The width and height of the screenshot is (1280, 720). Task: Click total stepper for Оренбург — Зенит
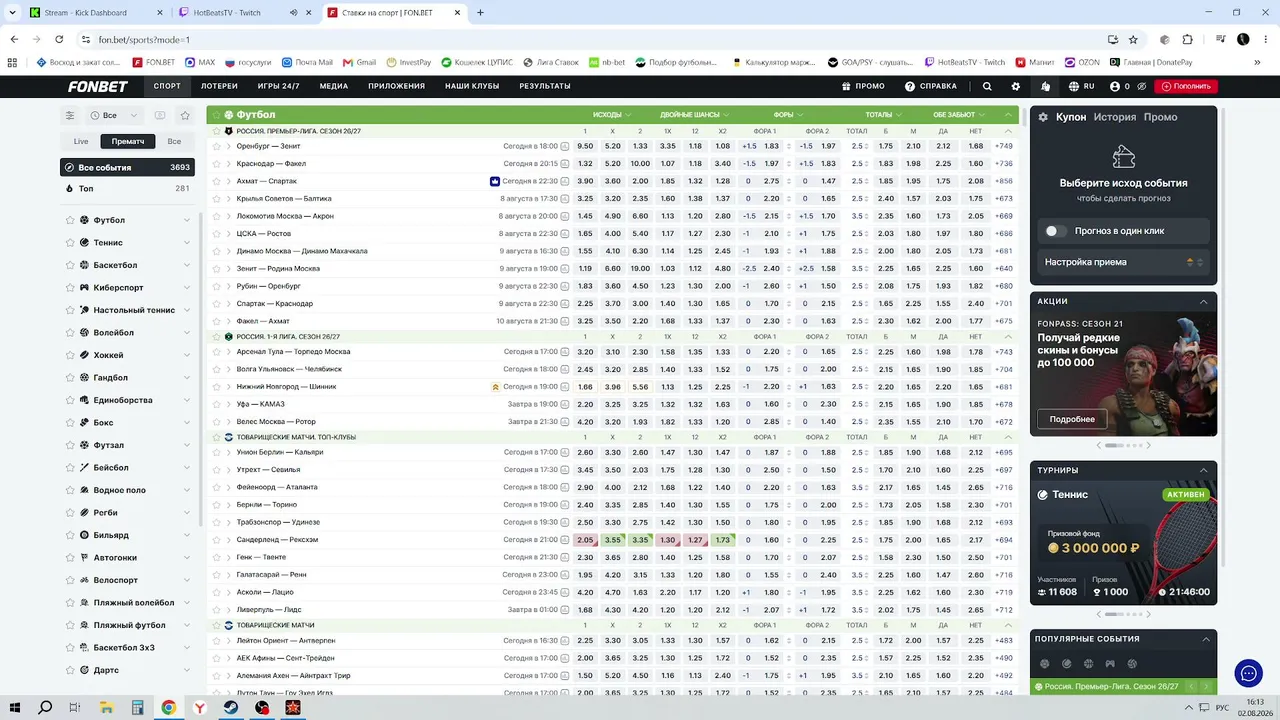(868, 146)
